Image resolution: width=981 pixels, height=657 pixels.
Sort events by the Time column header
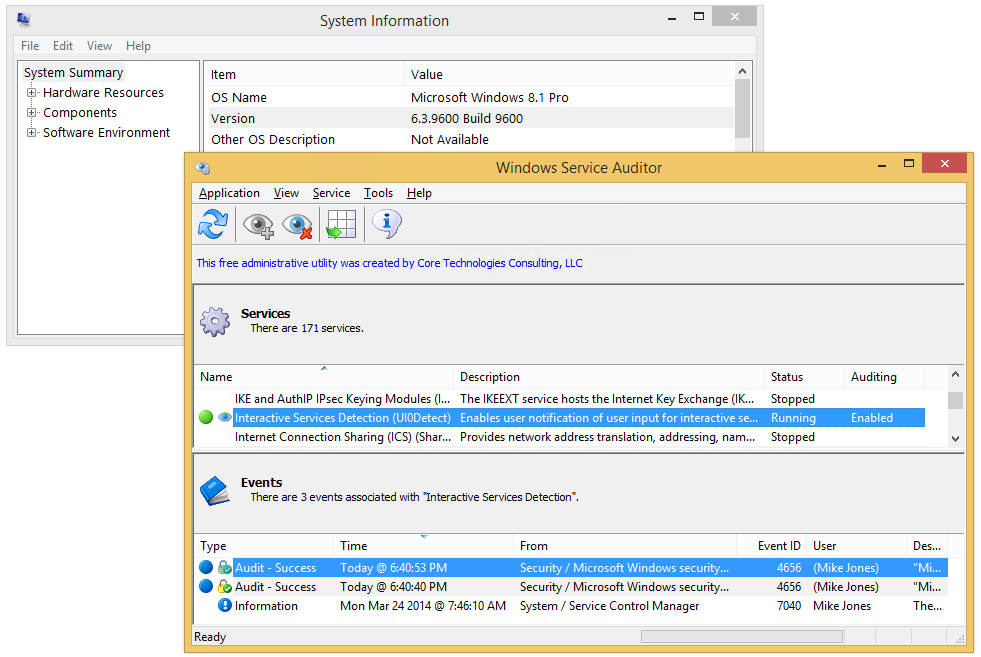pyautogui.click(x=424, y=546)
